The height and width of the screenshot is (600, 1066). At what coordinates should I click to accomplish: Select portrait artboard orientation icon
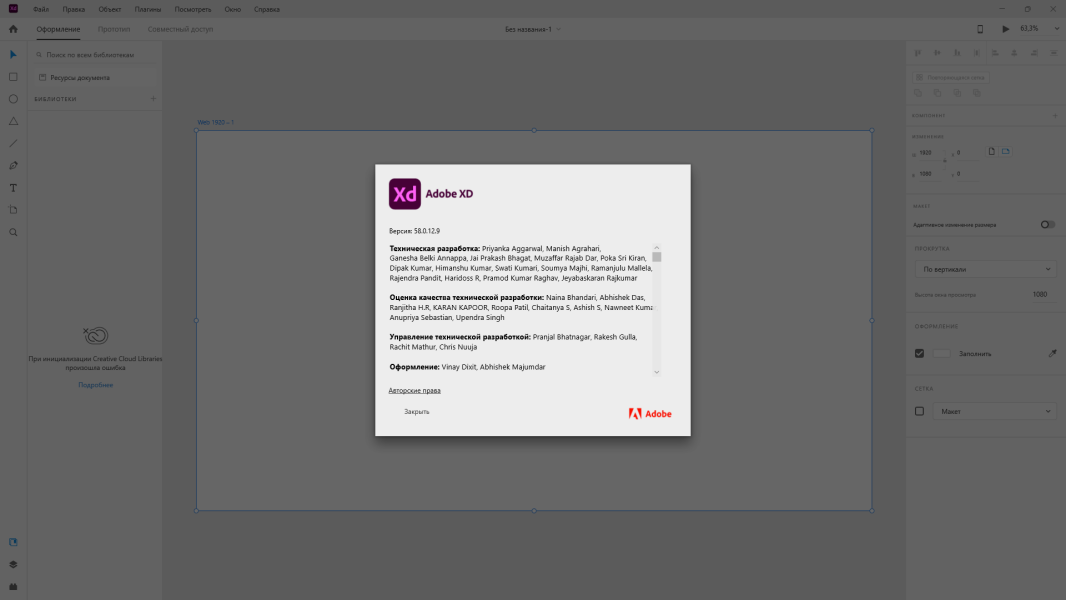pos(992,152)
